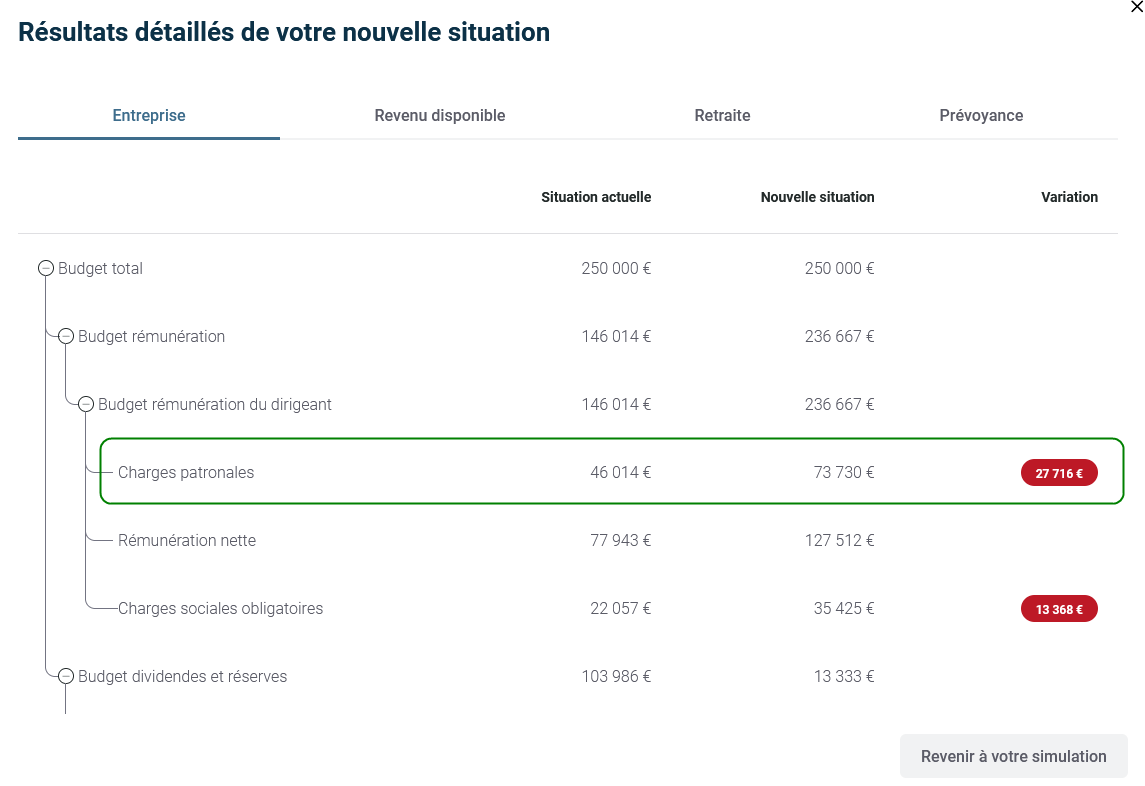Open the Revenu disponible tab
The width and height of the screenshot is (1145, 786).
(x=440, y=115)
